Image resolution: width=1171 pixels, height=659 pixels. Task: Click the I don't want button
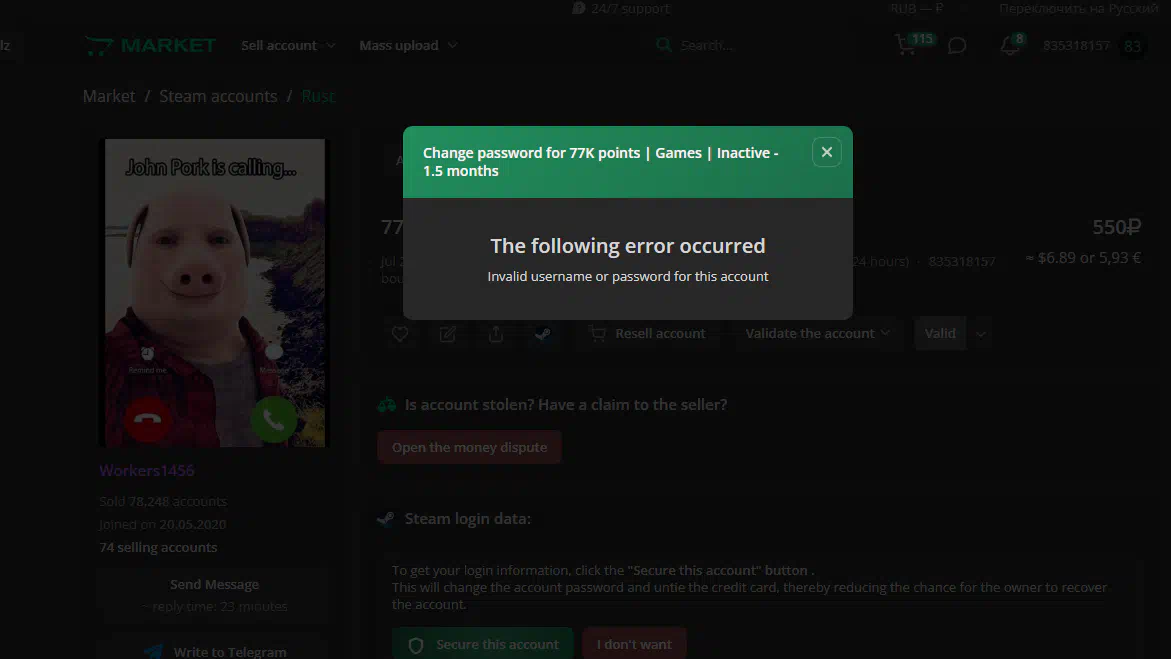pyautogui.click(x=634, y=643)
